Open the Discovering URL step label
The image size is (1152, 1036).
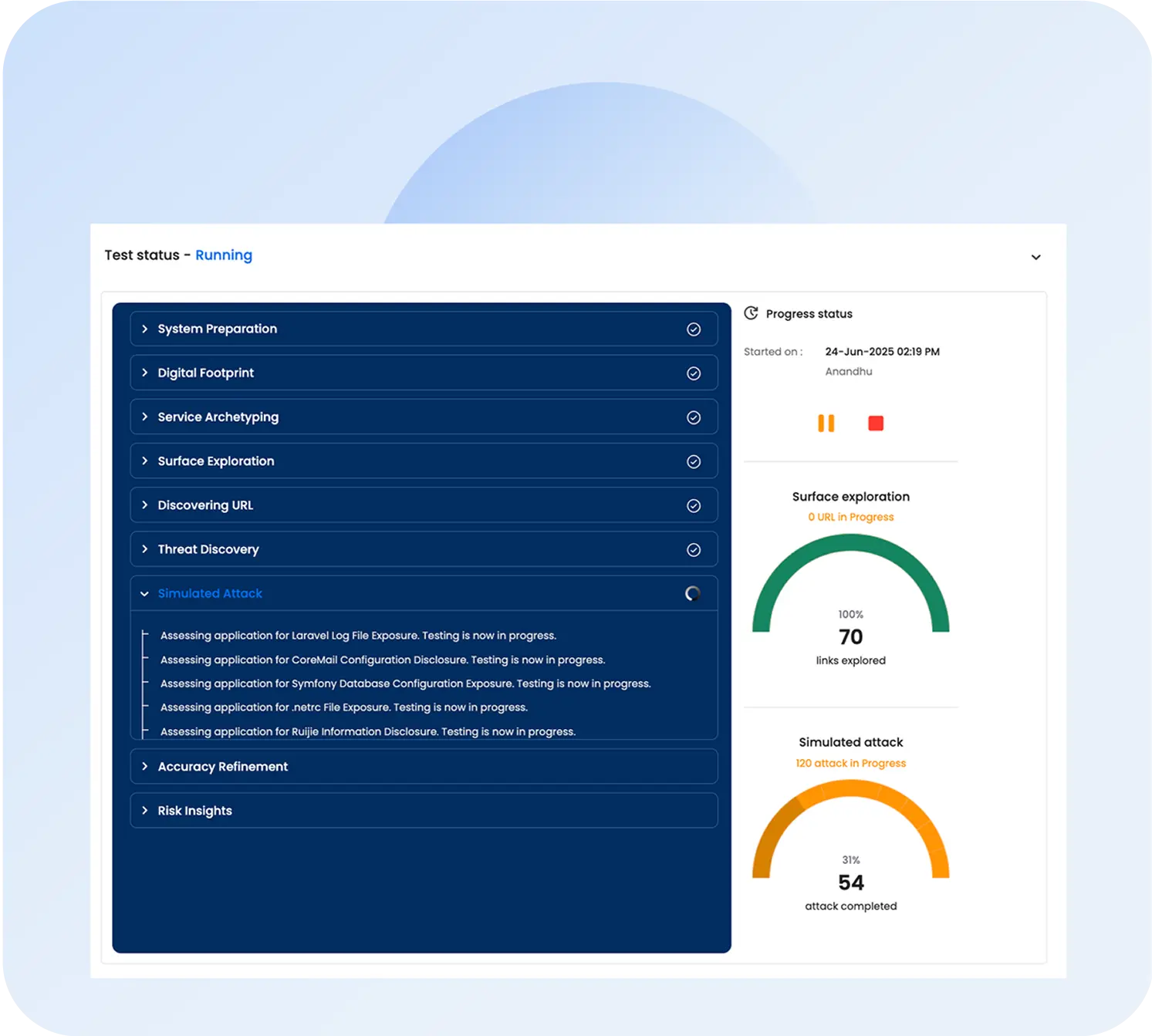pos(205,505)
